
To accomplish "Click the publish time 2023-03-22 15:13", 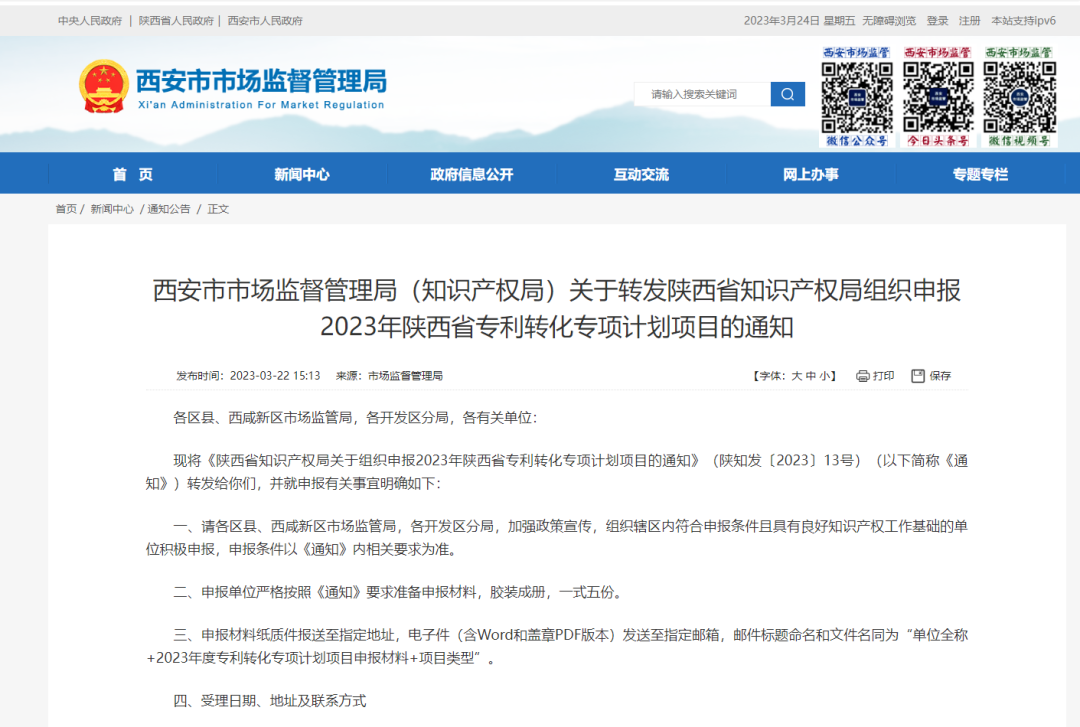I will [x=275, y=376].
